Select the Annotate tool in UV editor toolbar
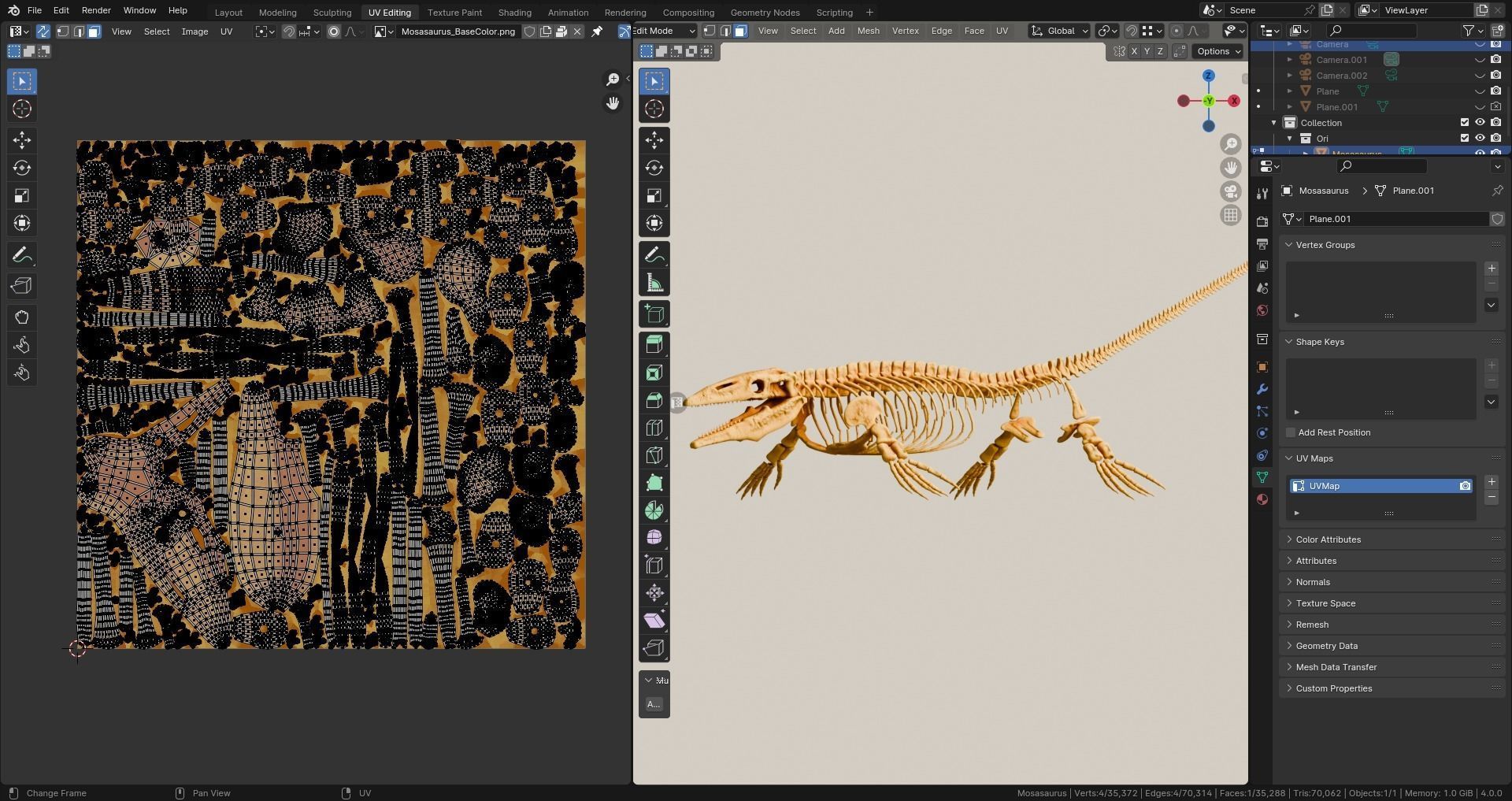The image size is (1512, 801). pyautogui.click(x=22, y=255)
